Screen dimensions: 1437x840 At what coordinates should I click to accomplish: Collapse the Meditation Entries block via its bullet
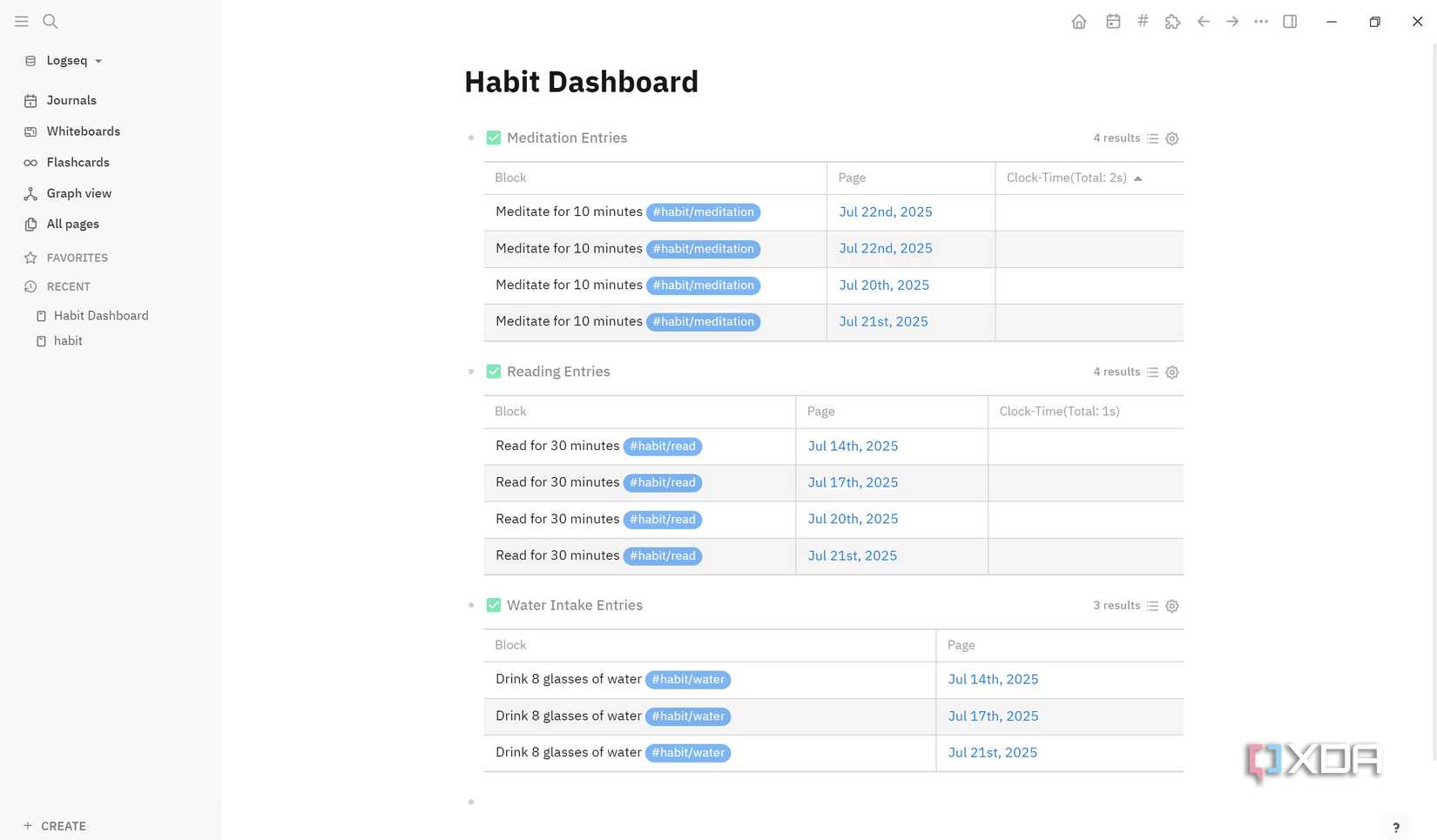(471, 138)
